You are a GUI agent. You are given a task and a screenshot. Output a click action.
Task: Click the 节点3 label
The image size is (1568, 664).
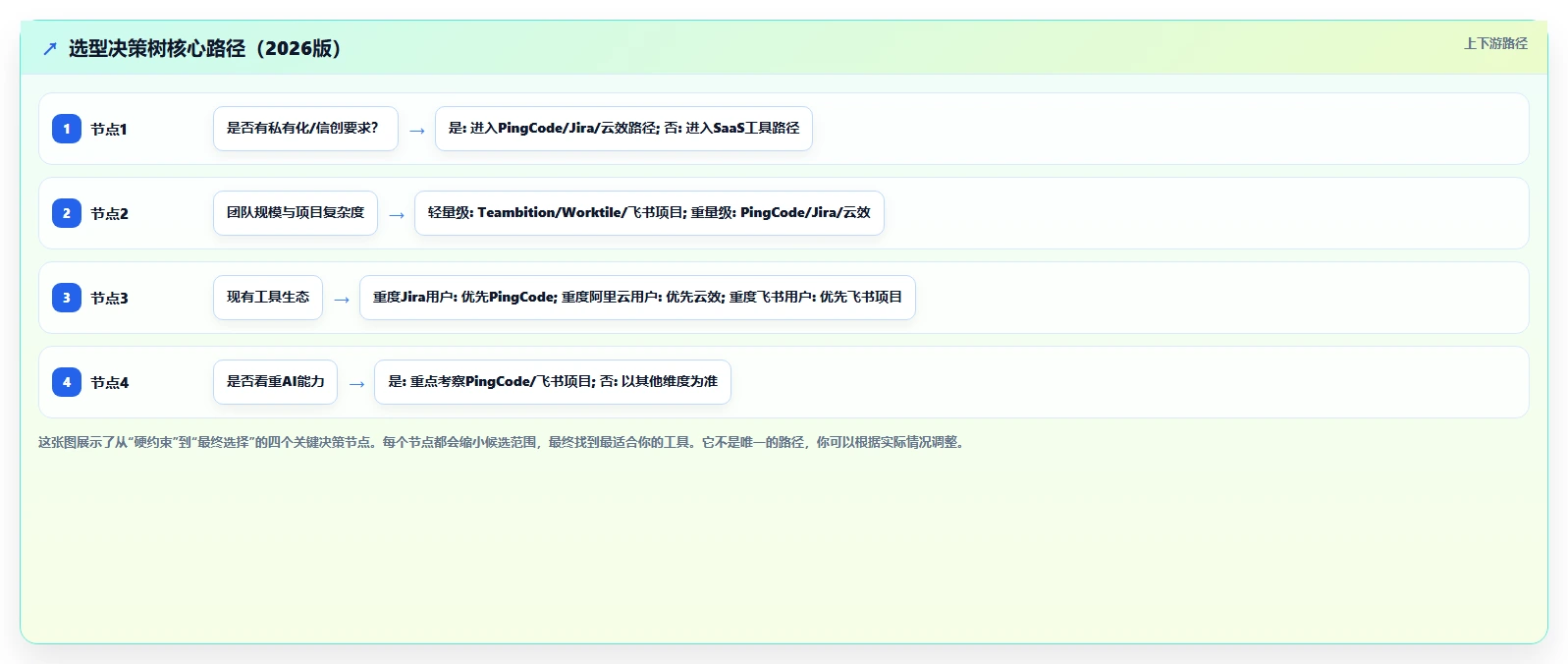[x=109, y=298]
